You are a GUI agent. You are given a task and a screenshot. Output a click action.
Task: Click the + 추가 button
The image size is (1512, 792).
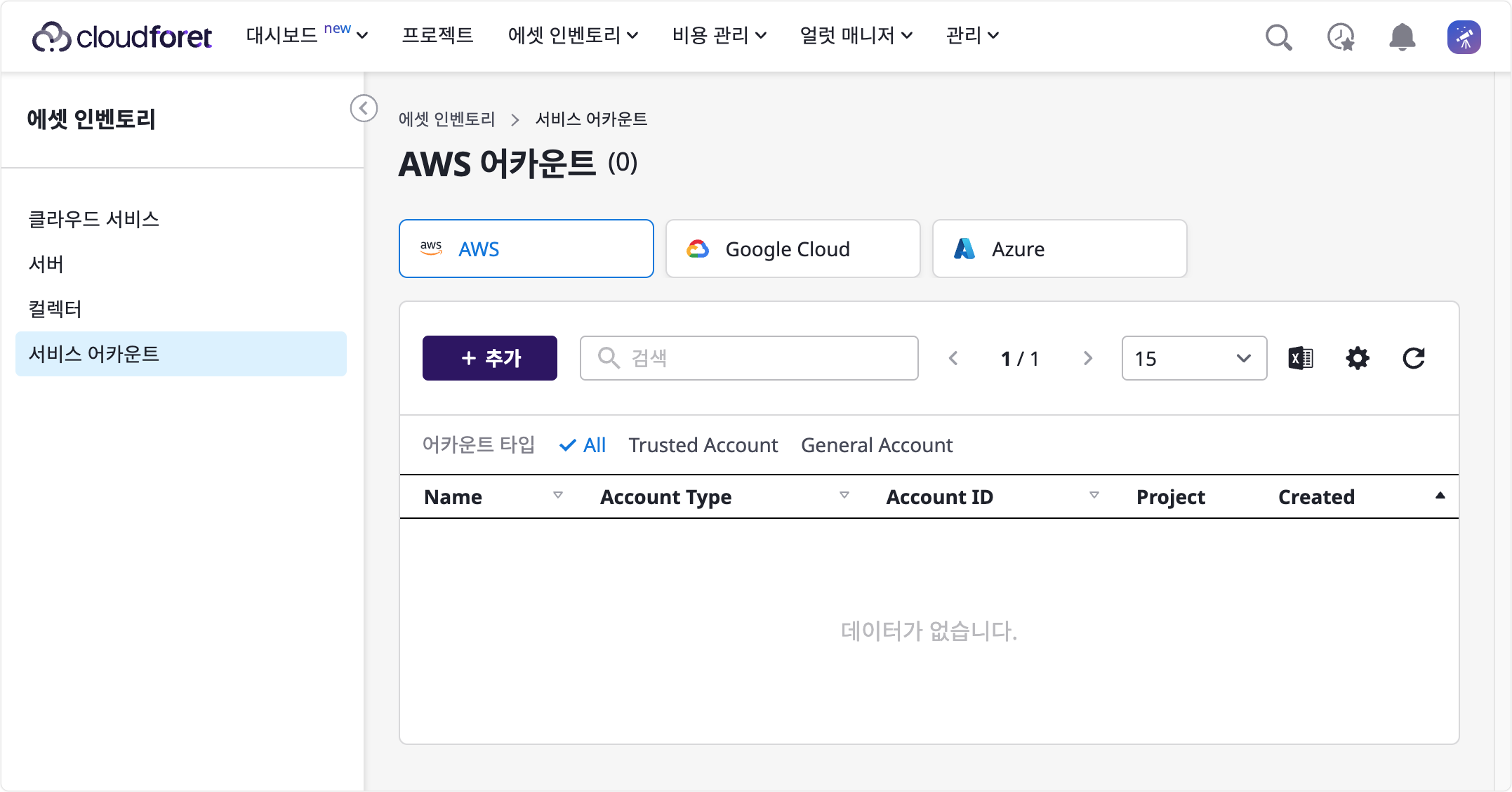(490, 358)
